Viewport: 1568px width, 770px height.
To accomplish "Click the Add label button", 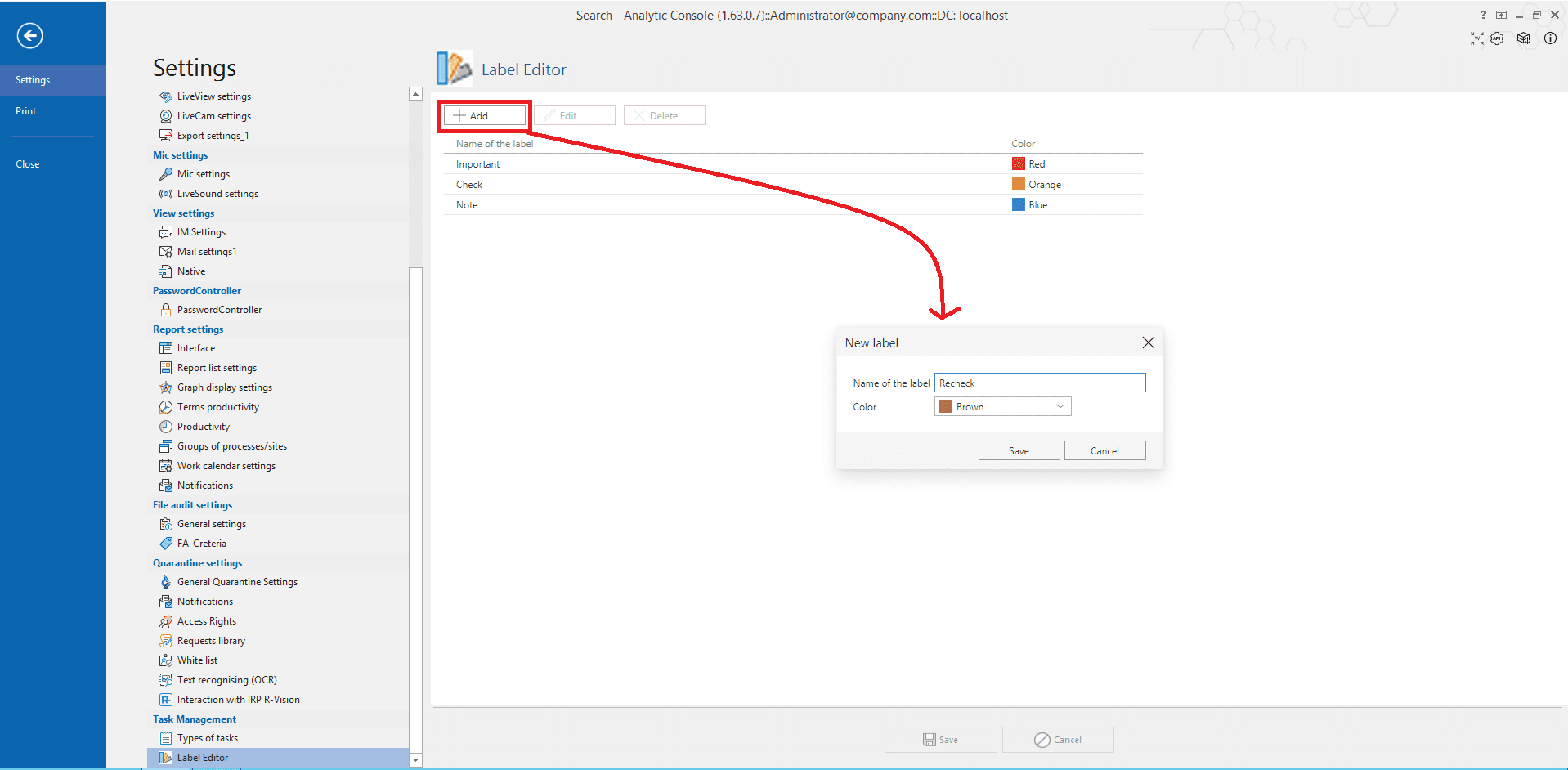I will pos(485,115).
